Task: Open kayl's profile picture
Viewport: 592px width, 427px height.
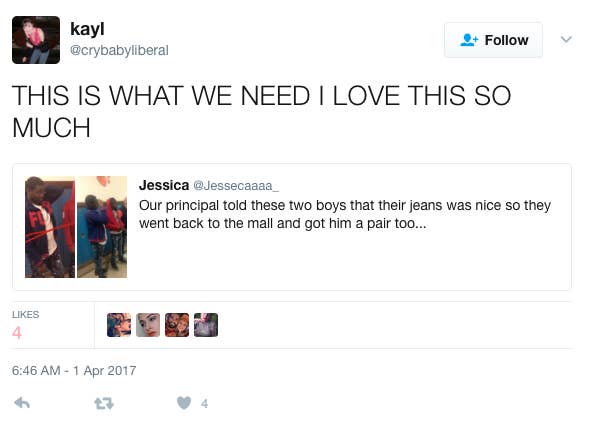Action: click(36, 40)
